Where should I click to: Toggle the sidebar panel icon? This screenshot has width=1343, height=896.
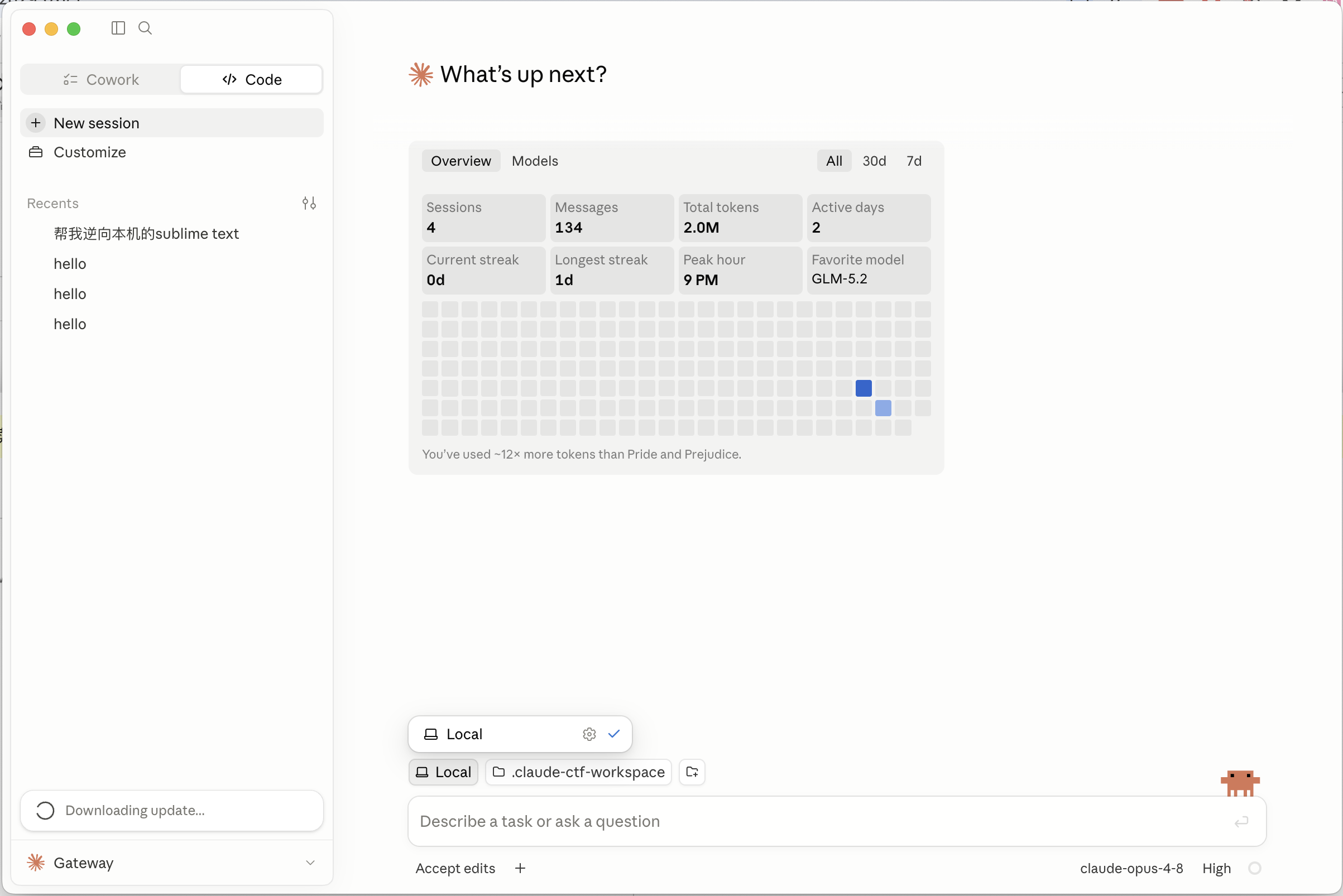[118, 28]
